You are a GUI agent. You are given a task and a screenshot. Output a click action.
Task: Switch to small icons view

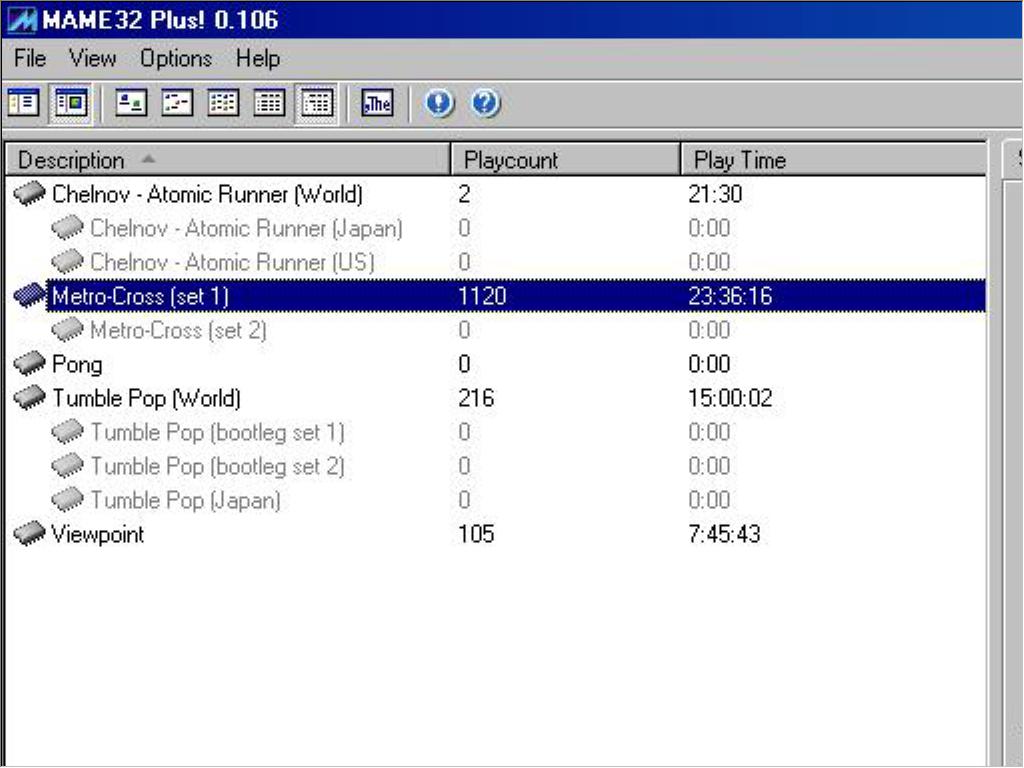tap(177, 103)
